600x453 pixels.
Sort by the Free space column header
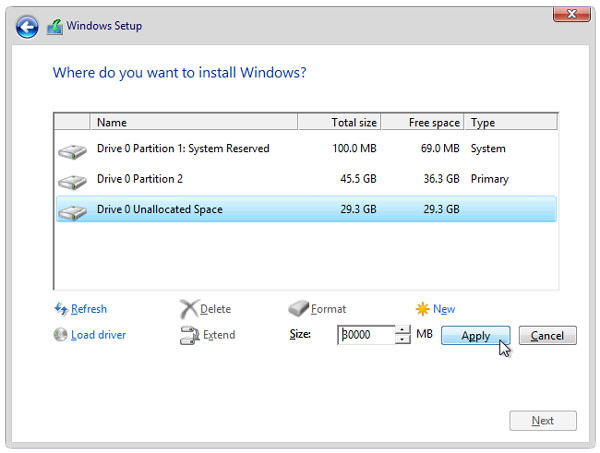tap(422, 122)
